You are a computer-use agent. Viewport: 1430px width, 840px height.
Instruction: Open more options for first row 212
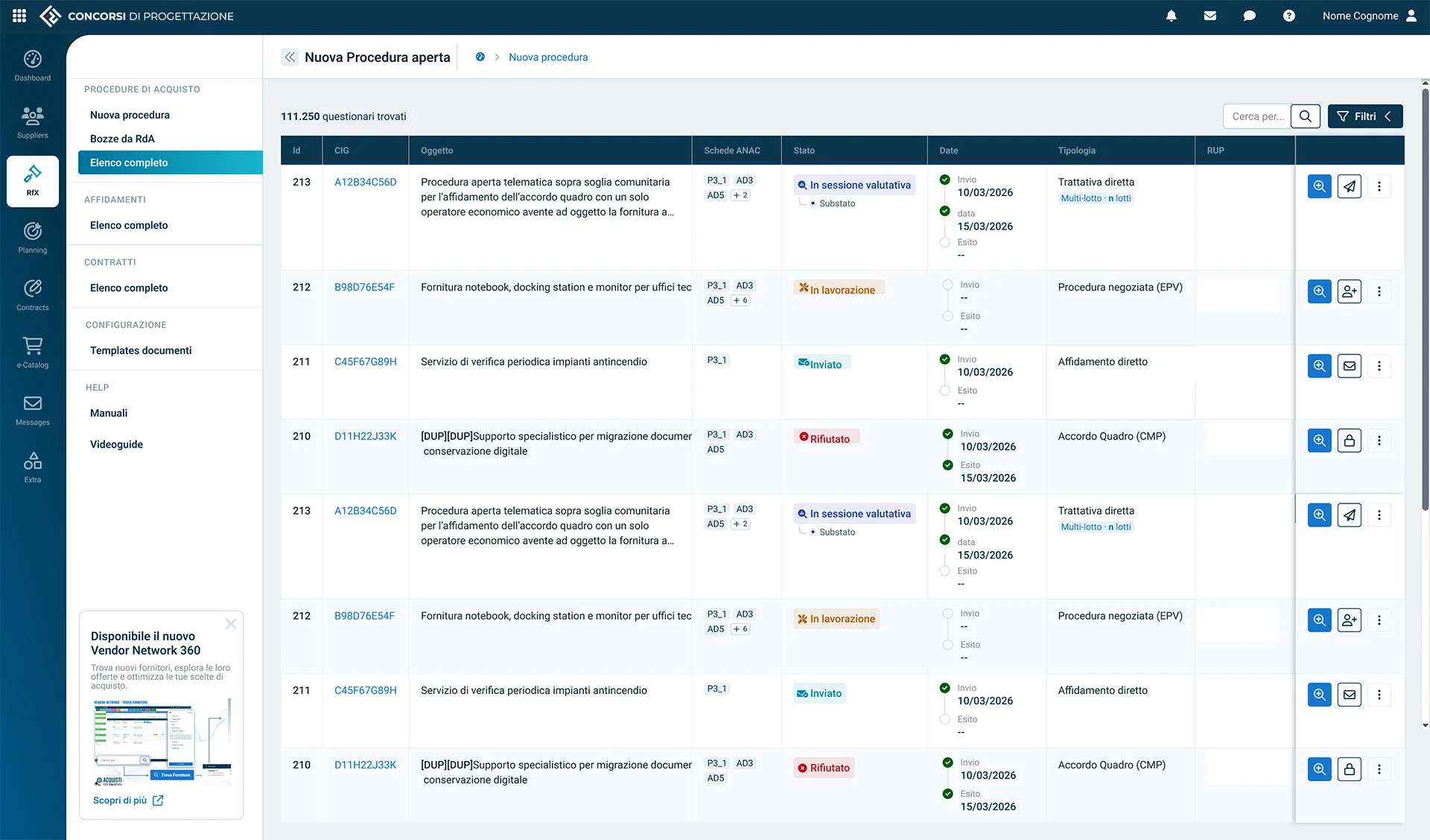coord(1379,291)
